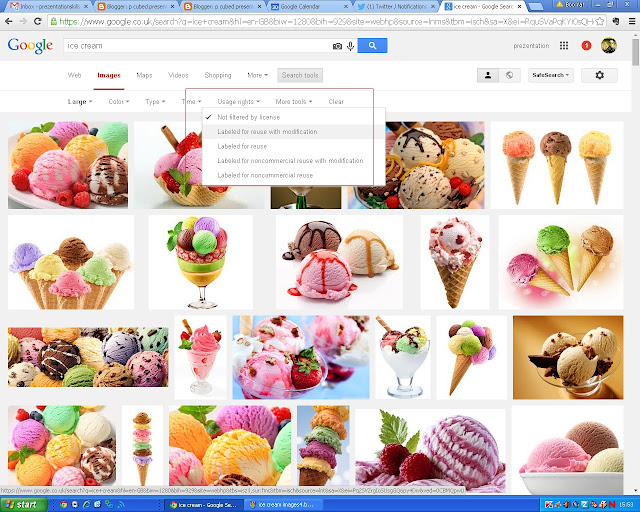
Task: Click the microphone voice search icon
Action: click(349, 46)
